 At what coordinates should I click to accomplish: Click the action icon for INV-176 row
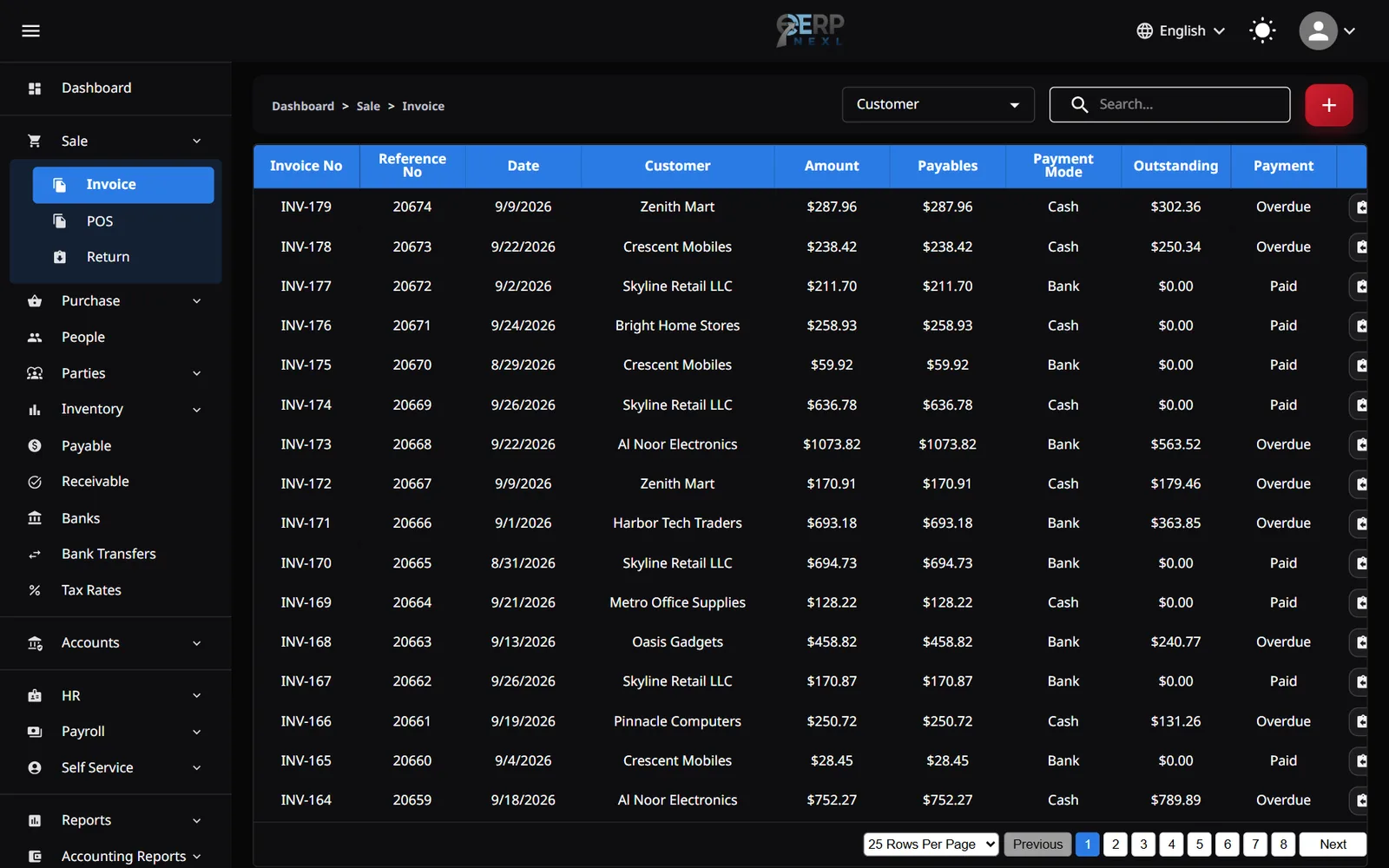point(1359,326)
